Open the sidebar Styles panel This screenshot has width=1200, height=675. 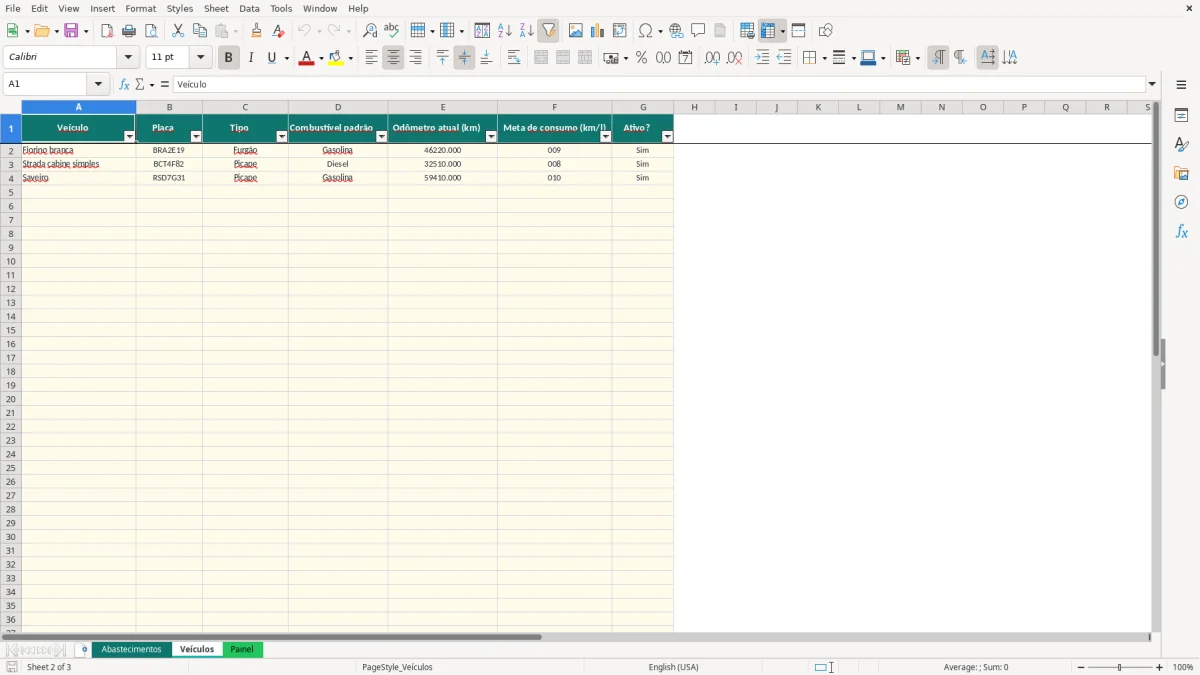1181,144
